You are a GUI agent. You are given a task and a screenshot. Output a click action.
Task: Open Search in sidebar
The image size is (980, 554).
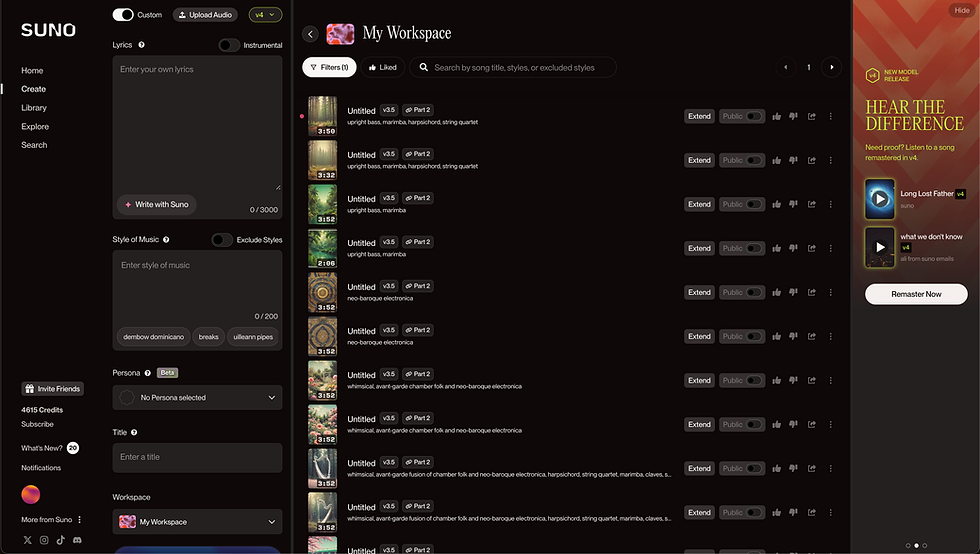pos(34,145)
